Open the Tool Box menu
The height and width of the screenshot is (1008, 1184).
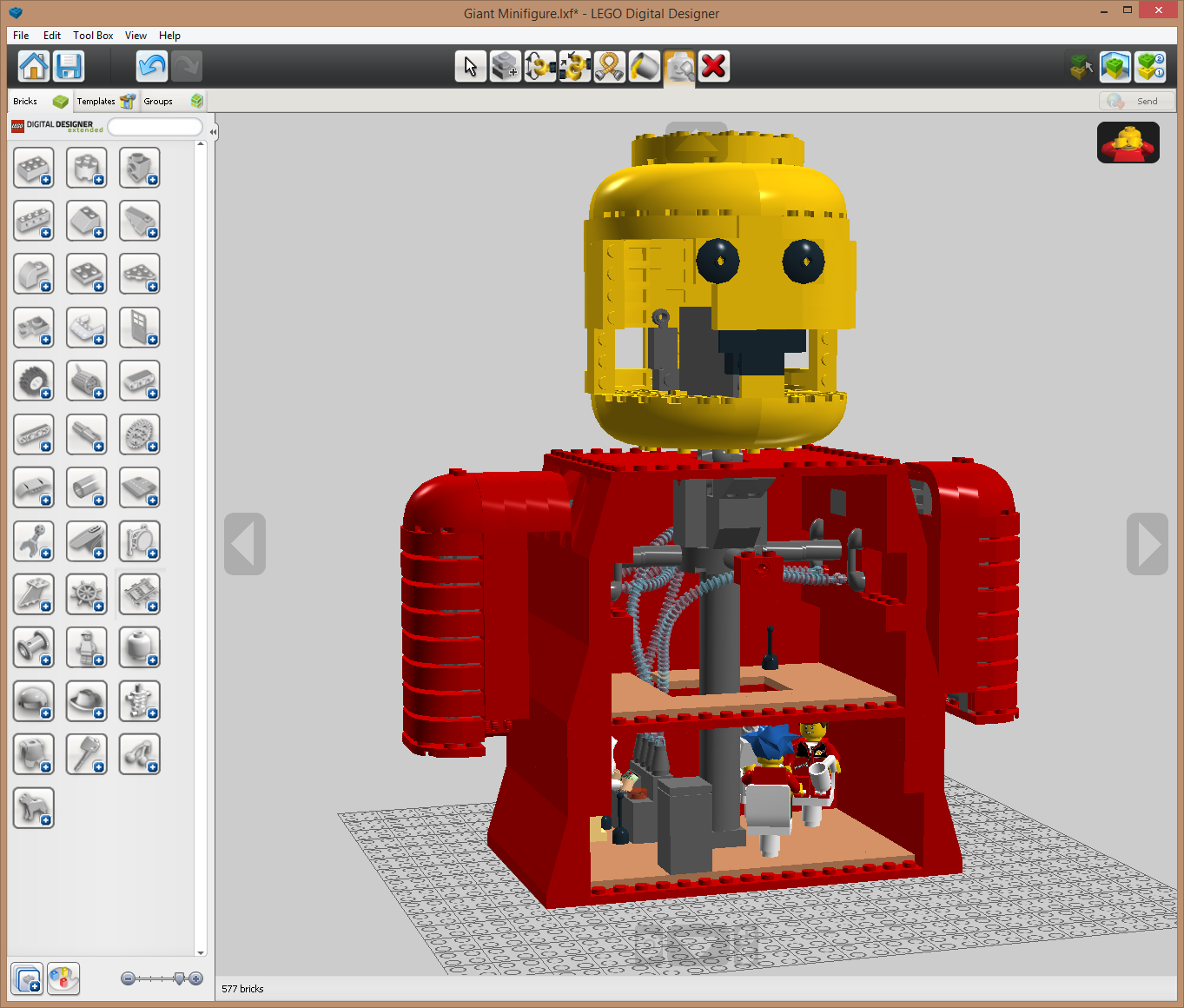point(93,36)
